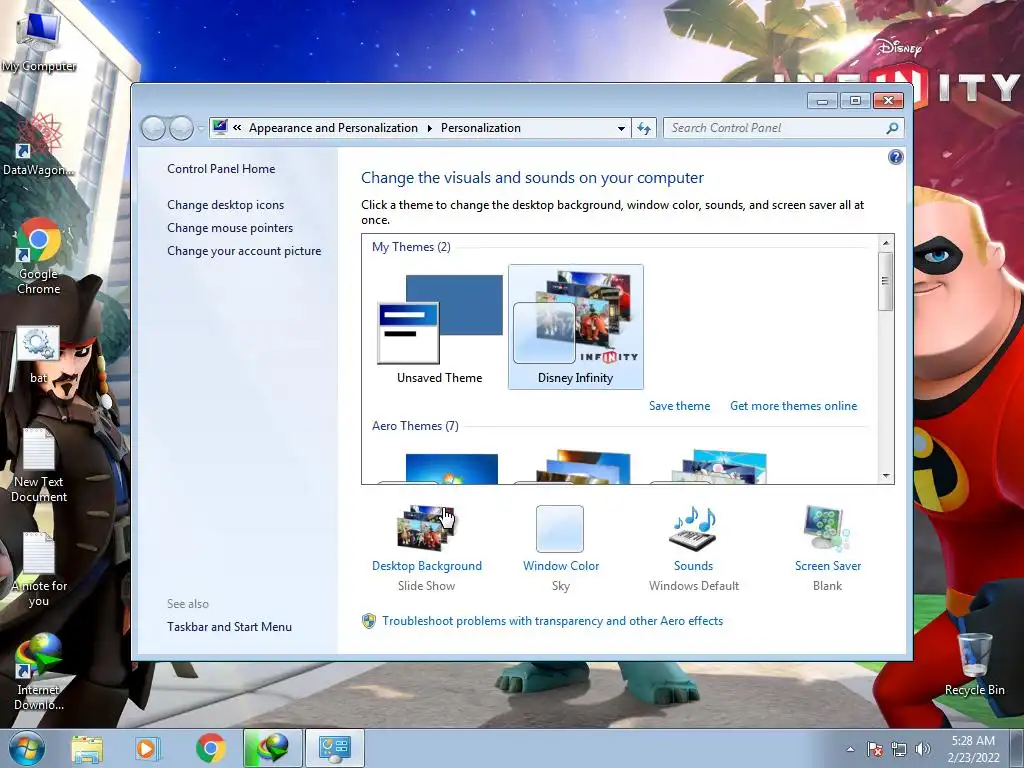This screenshot has height=768, width=1024.
Task: Open Change desktop icons link
Action: (x=225, y=204)
